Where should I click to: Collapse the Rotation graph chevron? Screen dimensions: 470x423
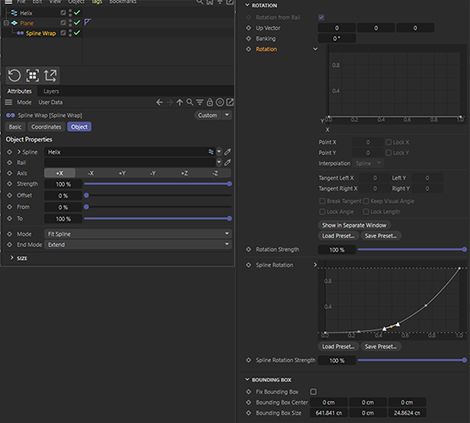[315, 49]
